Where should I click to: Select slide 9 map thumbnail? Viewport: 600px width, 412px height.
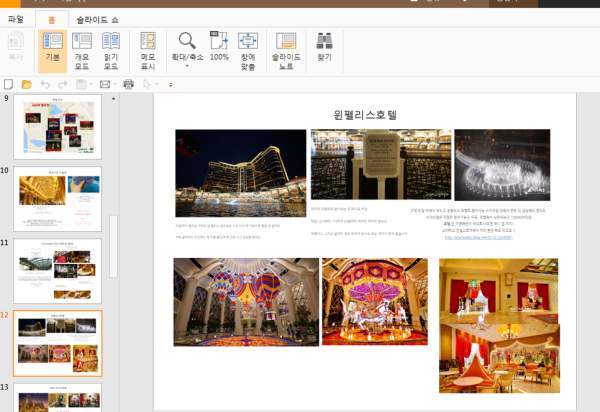[x=58, y=127]
